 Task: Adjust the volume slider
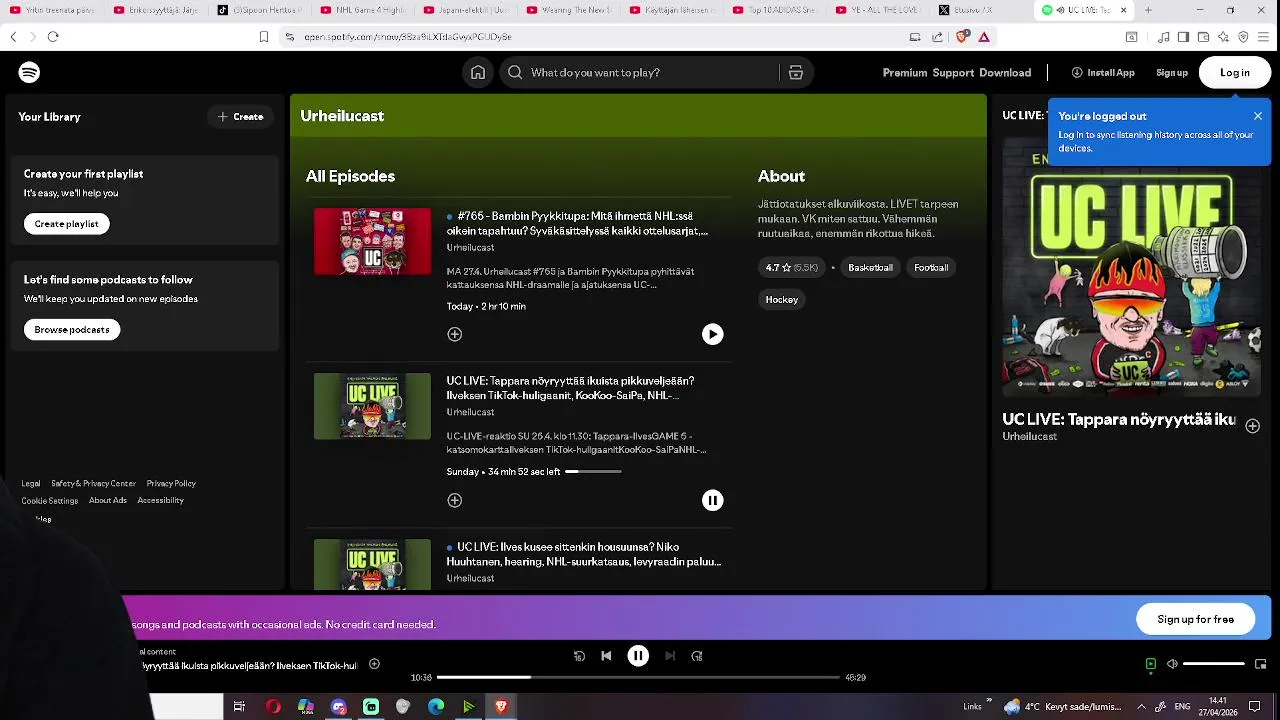click(x=1214, y=664)
